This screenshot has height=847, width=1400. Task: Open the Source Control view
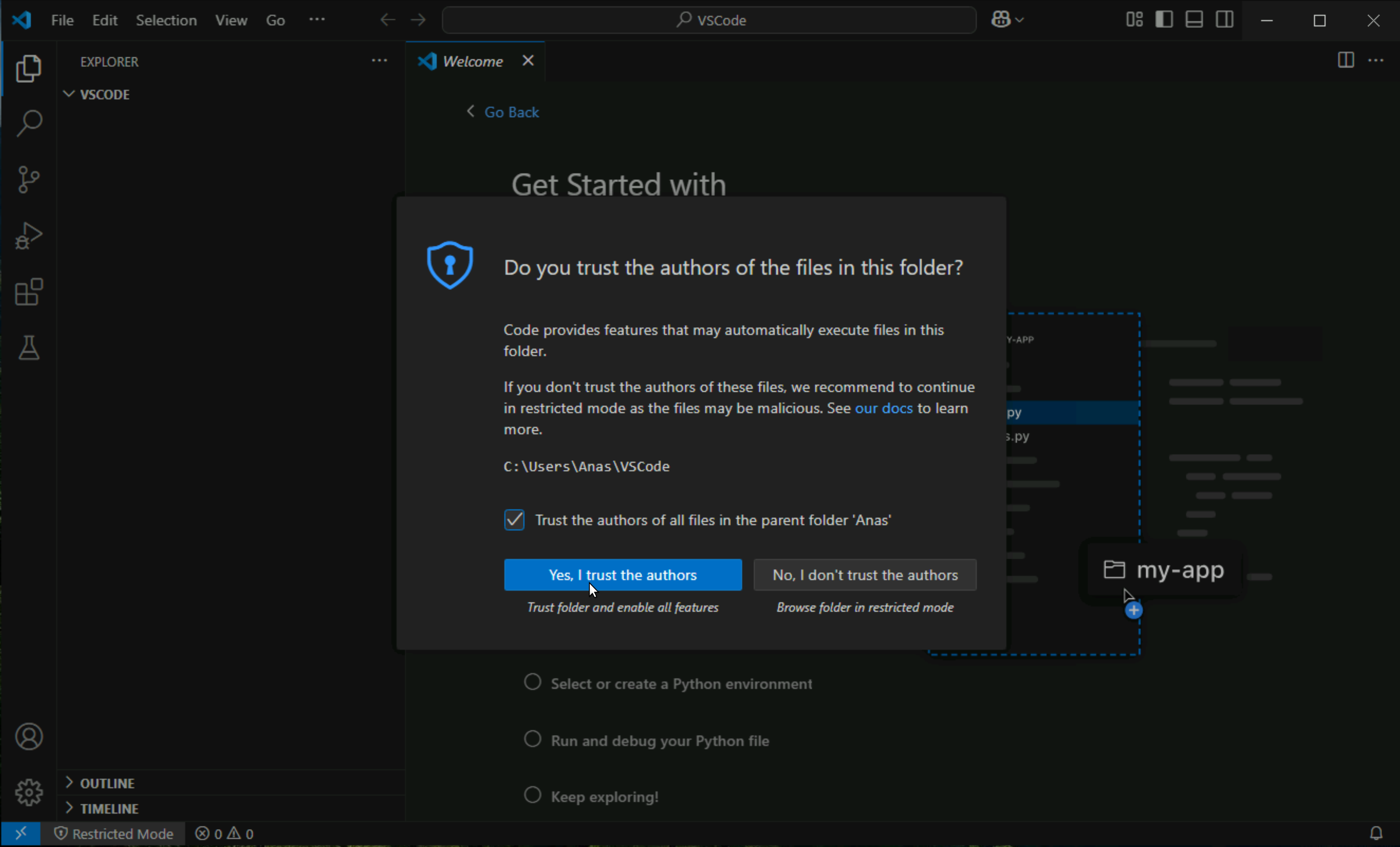(x=28, y=180)
